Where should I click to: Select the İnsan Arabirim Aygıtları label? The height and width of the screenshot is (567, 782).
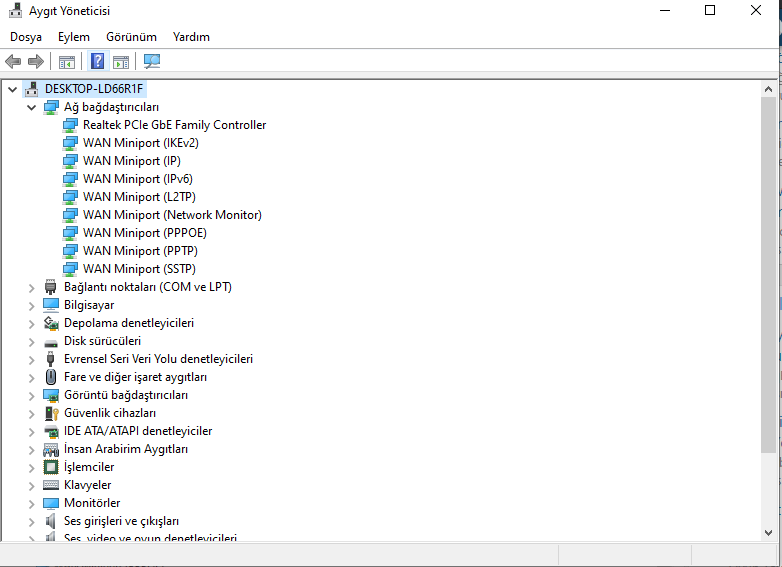click(x=126, y=449)
